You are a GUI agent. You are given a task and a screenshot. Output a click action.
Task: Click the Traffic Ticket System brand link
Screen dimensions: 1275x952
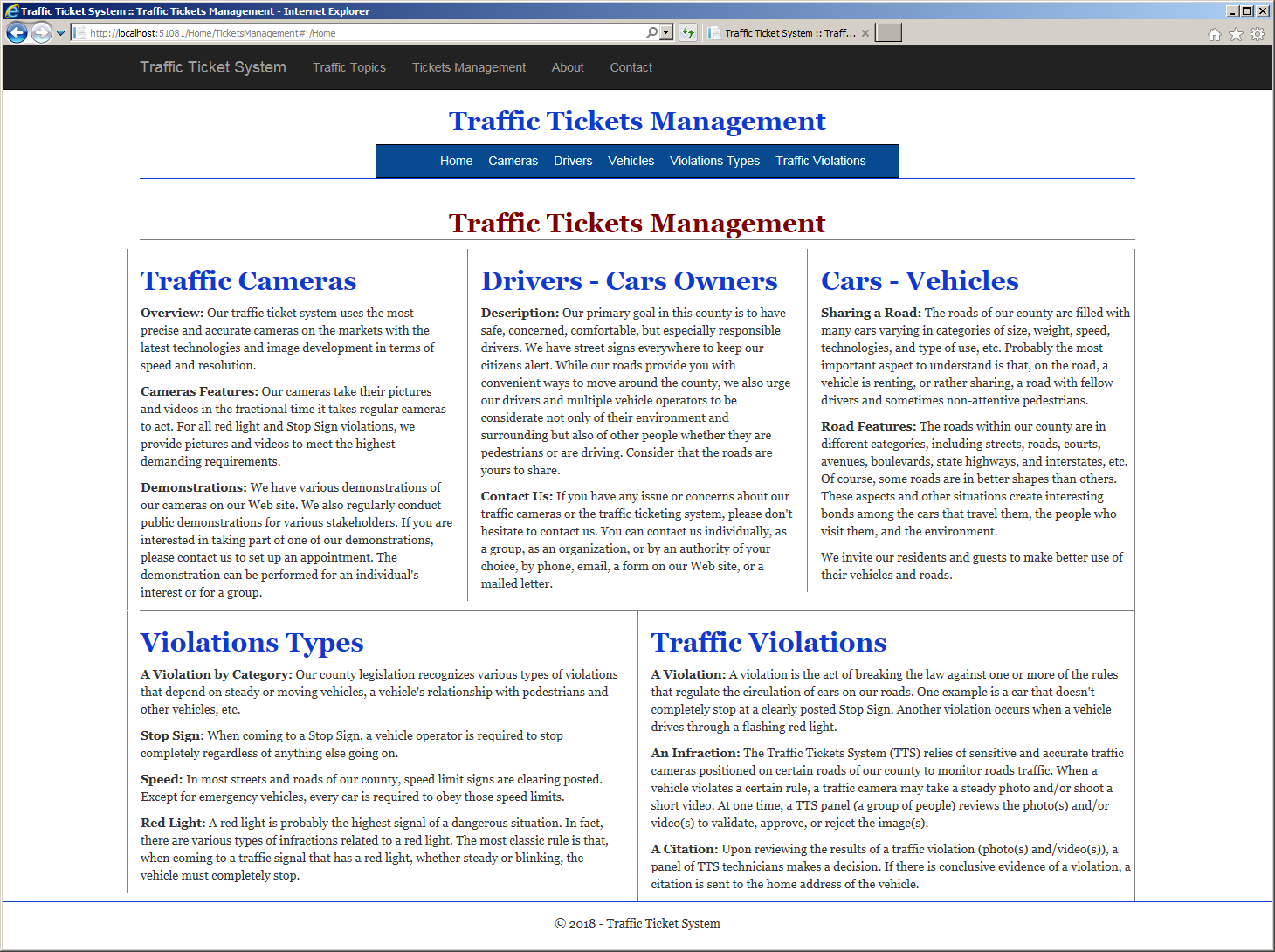[213, 67]
